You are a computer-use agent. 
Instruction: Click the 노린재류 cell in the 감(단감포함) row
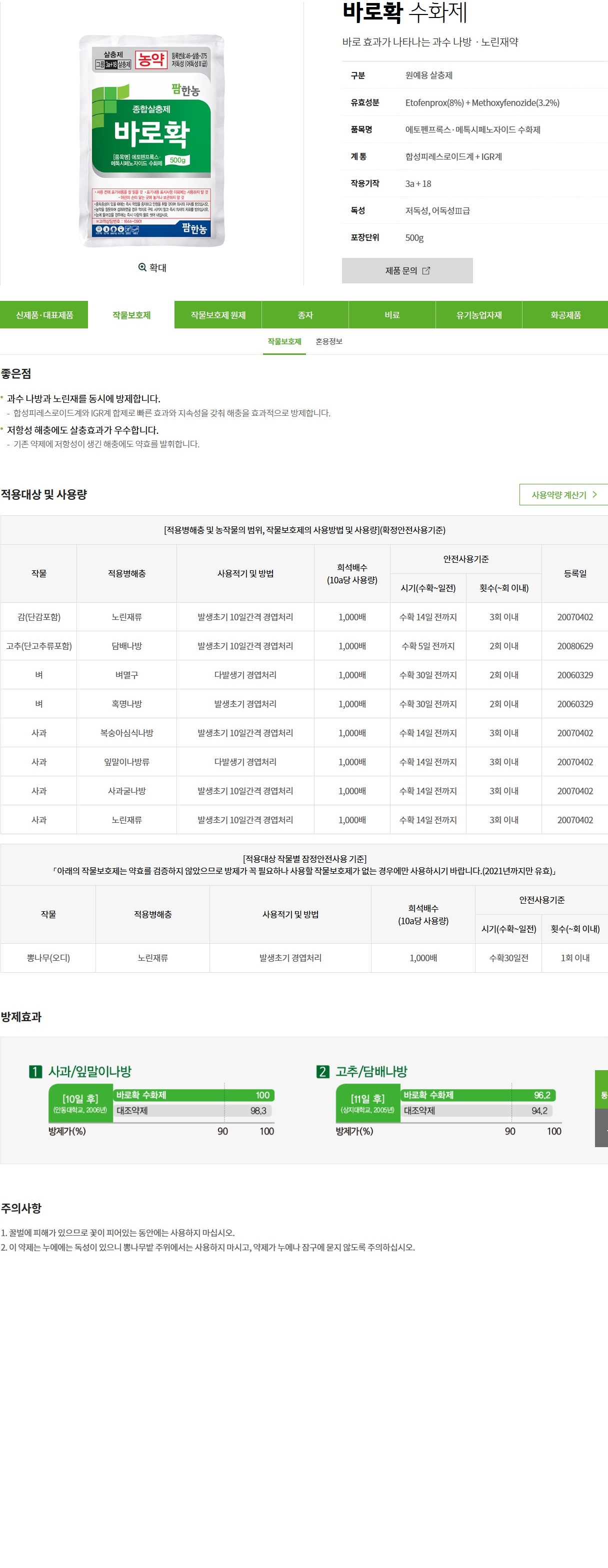point(126,617)
